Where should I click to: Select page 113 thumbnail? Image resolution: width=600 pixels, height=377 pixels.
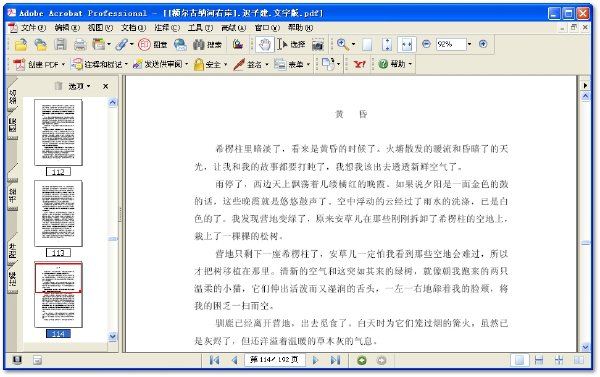(x=58, y=214)
